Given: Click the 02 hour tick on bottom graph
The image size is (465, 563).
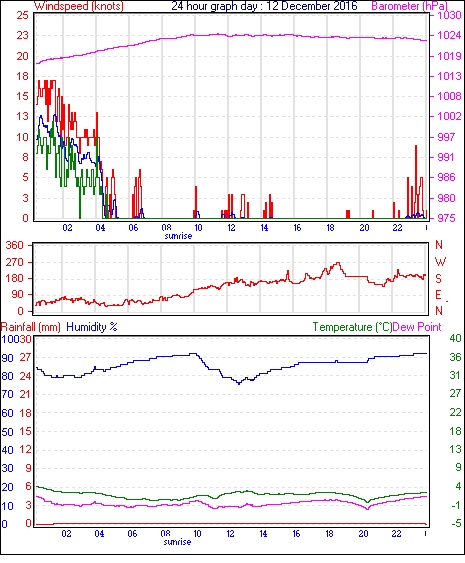Looking at the screenshot, I should [66, 534].
